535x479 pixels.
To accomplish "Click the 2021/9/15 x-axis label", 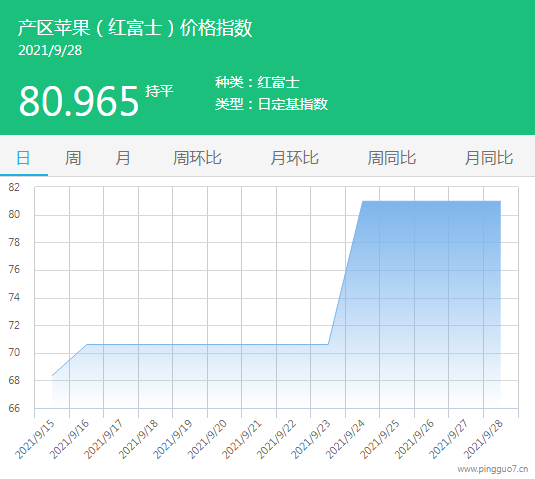I will 34,439.
